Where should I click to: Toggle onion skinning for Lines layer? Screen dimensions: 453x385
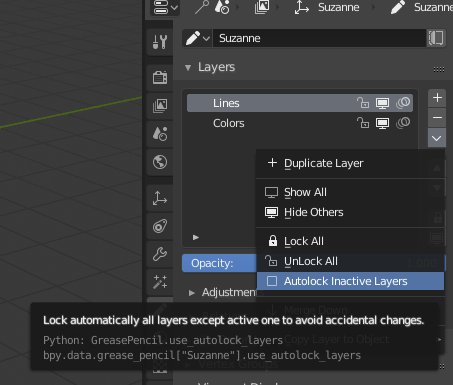(403, 103)
